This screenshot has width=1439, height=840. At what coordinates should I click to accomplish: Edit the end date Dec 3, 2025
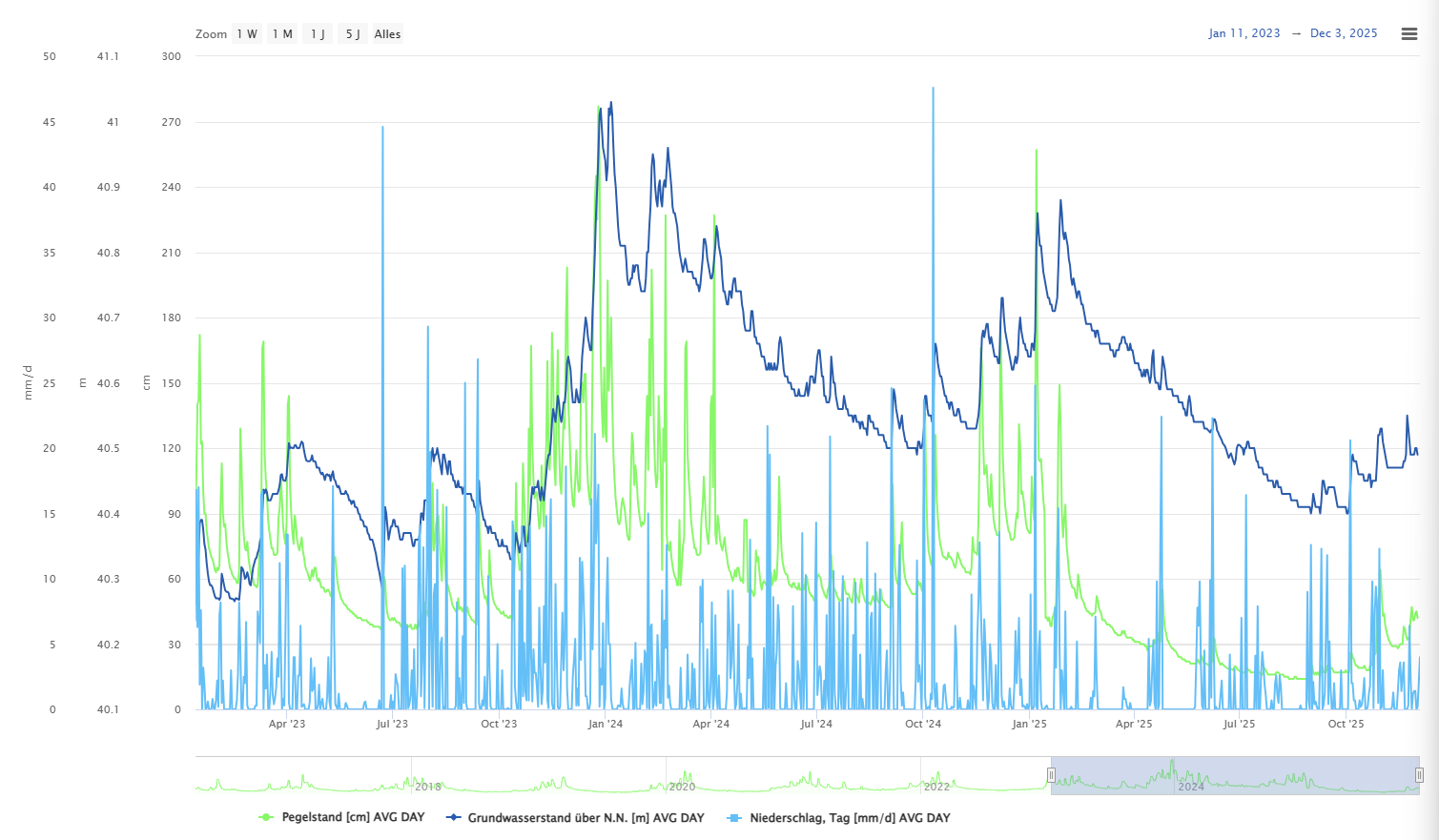tap(1343, 33)
